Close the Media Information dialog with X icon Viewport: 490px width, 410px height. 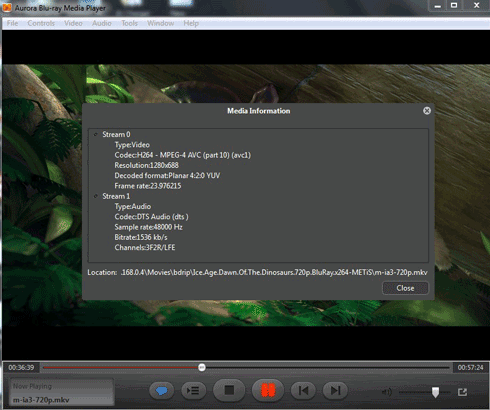click(x=427, y=111)
